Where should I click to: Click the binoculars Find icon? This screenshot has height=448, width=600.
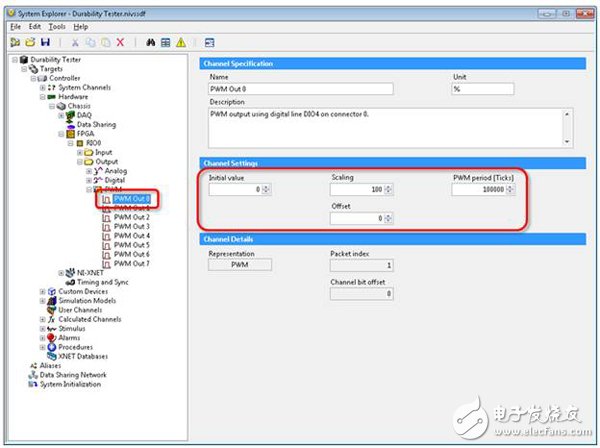[149, 43]
